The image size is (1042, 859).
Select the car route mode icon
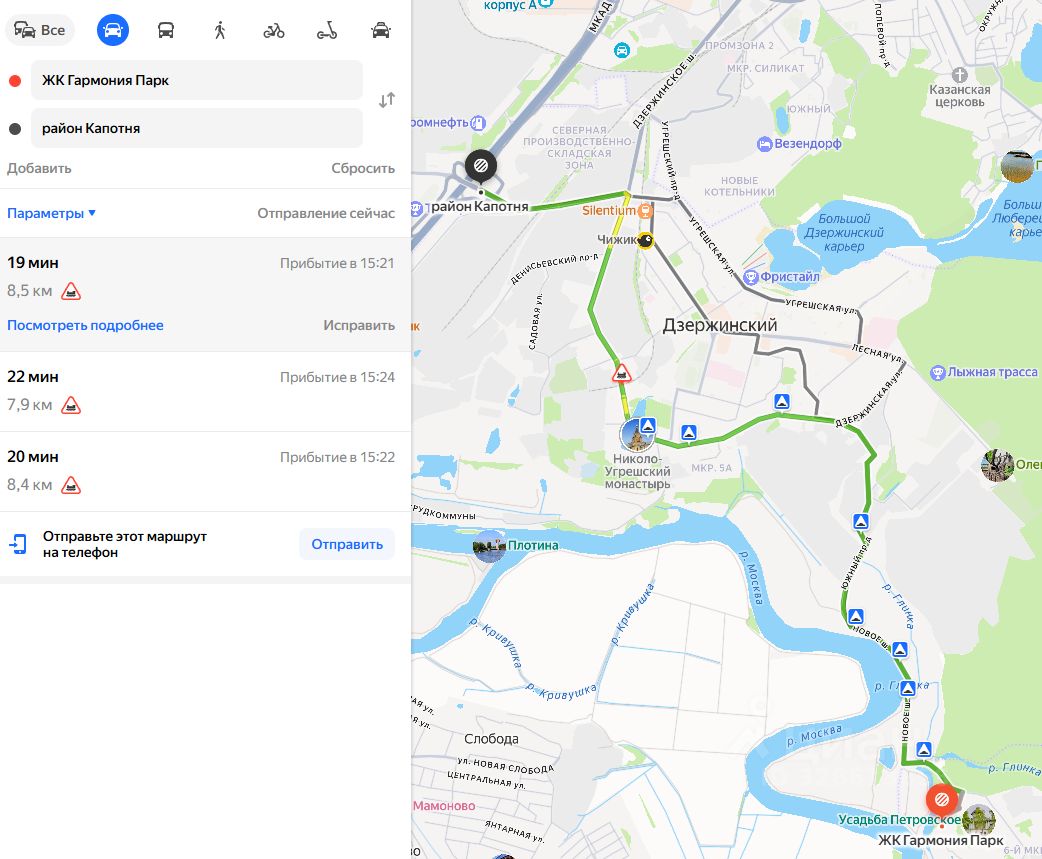[x=112, y=30]
